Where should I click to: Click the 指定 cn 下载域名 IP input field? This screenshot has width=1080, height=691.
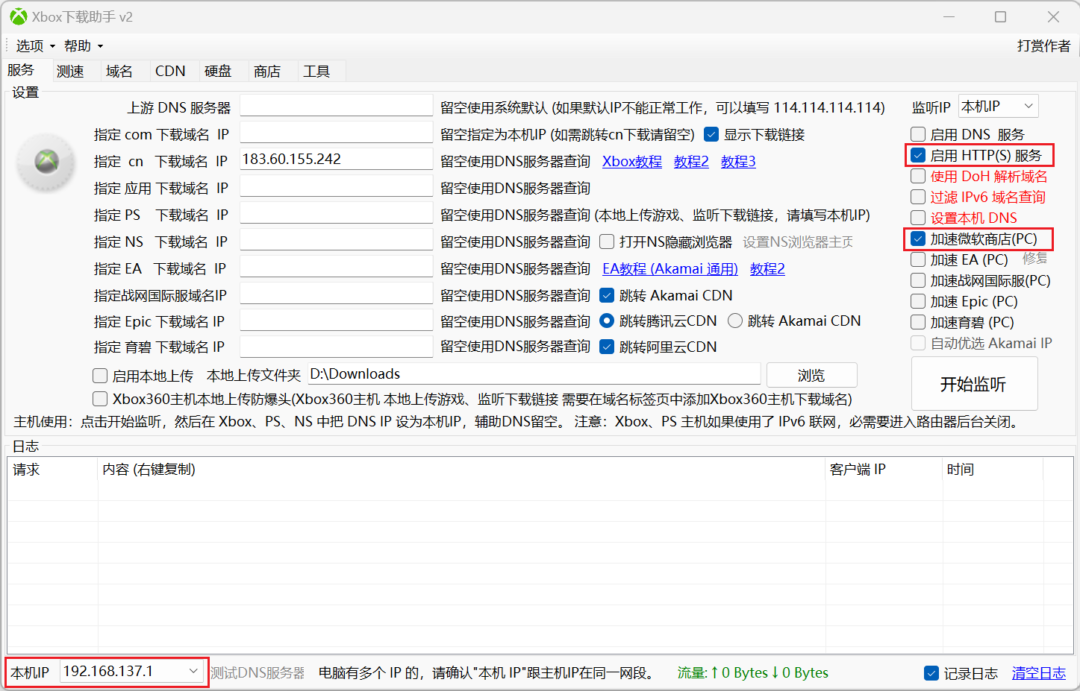336,160
